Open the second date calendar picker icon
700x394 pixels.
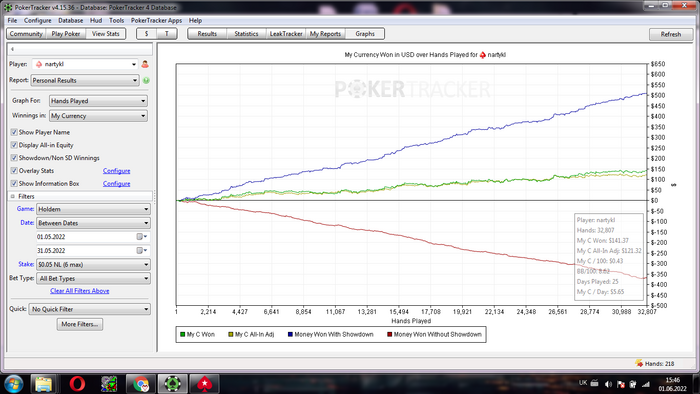141,250
